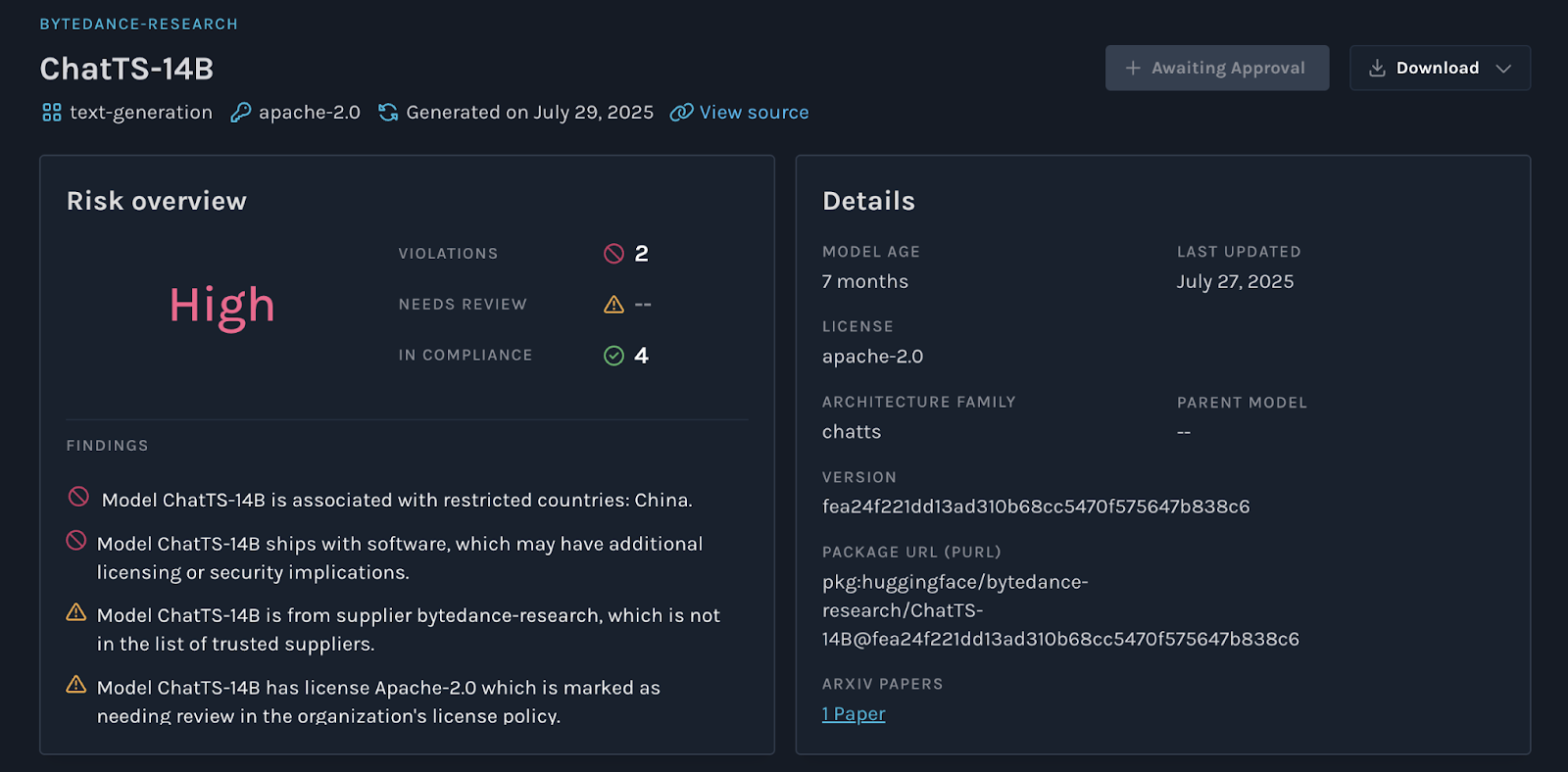Image resolution: width=1568 pixels, height=772 pixels.
Task: Click the MODEL AGE label
Action: coord(871,252)
